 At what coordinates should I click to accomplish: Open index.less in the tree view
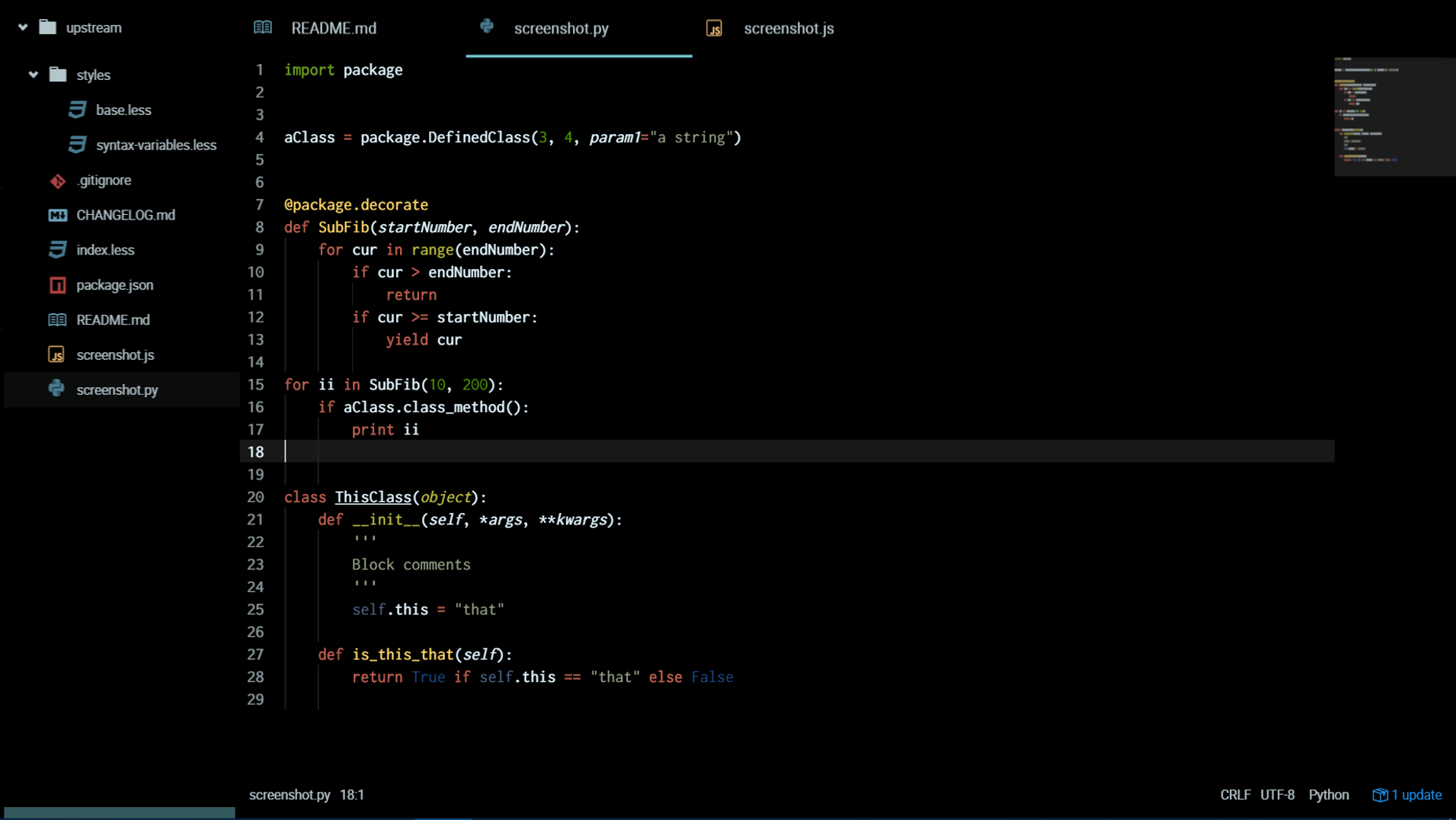point(105,250)
